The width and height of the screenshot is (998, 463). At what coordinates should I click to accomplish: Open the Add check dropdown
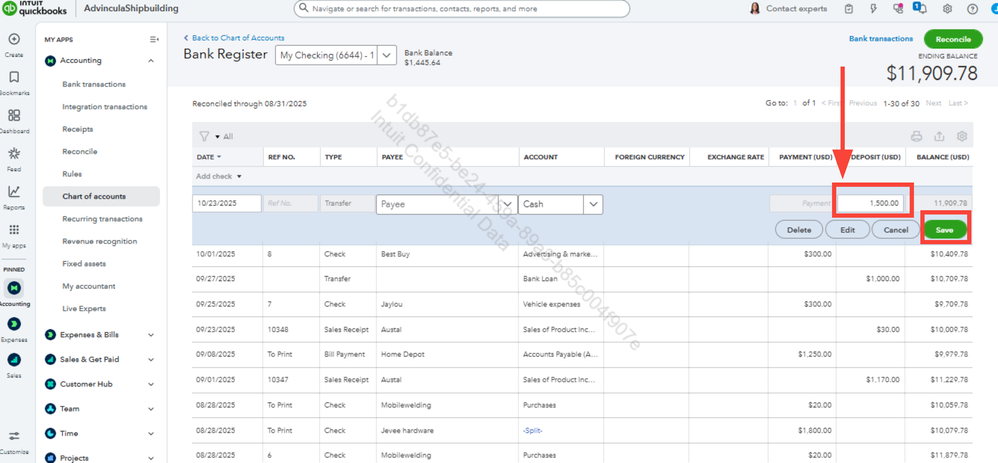point(218,176)
